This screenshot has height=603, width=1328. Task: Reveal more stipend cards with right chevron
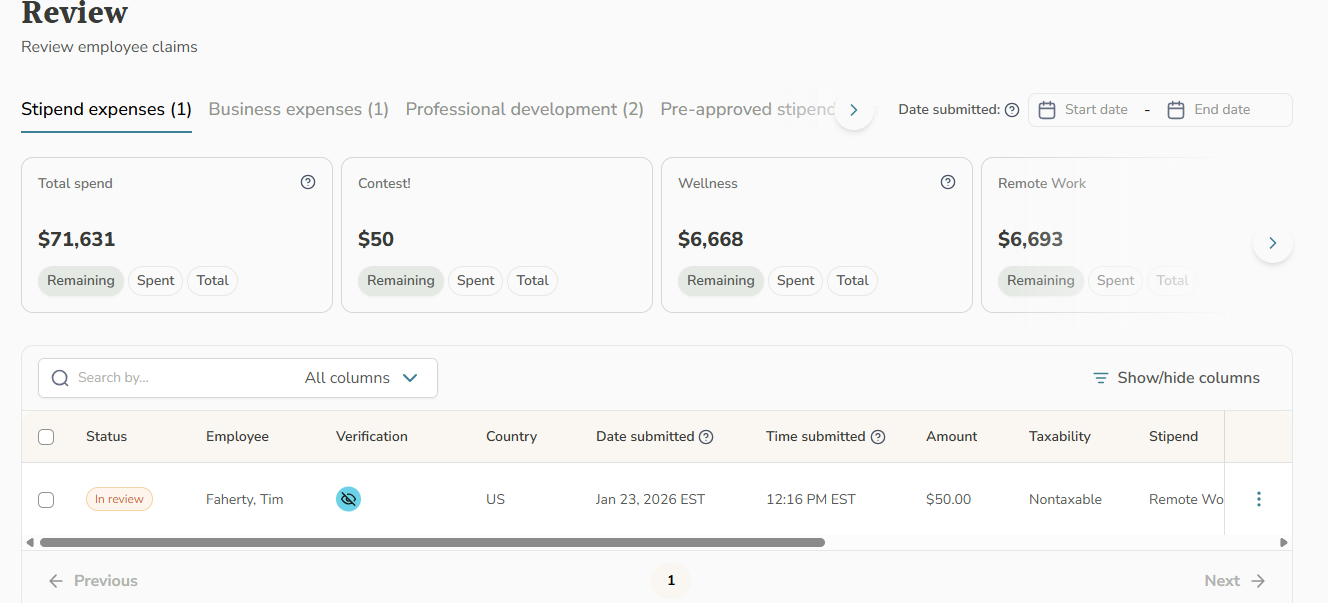[x=1273, y=243]
